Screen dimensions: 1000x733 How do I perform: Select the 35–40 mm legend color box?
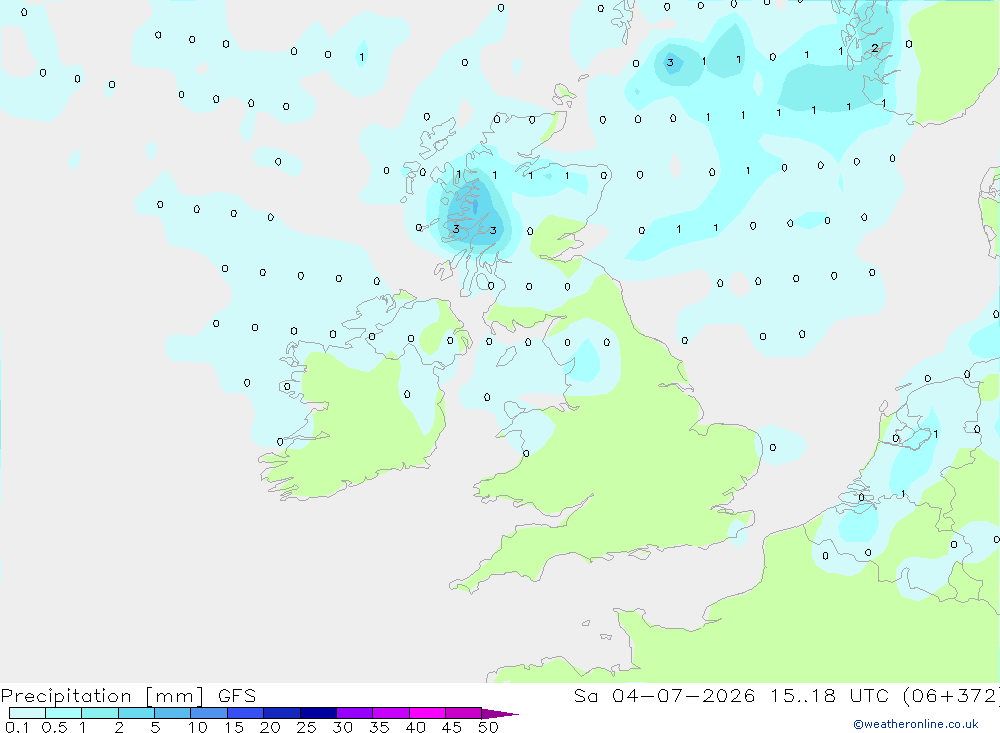[x=391, y=713]
